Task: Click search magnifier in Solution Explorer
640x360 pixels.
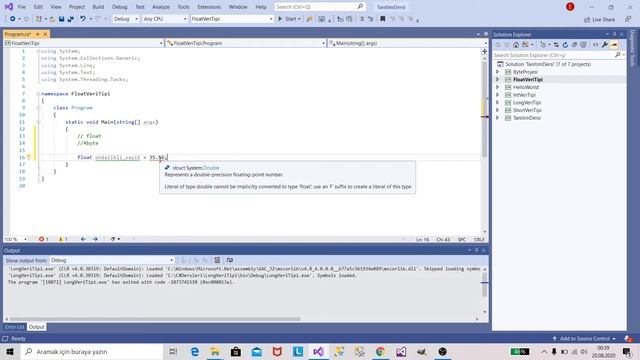Action: (618, 55)
